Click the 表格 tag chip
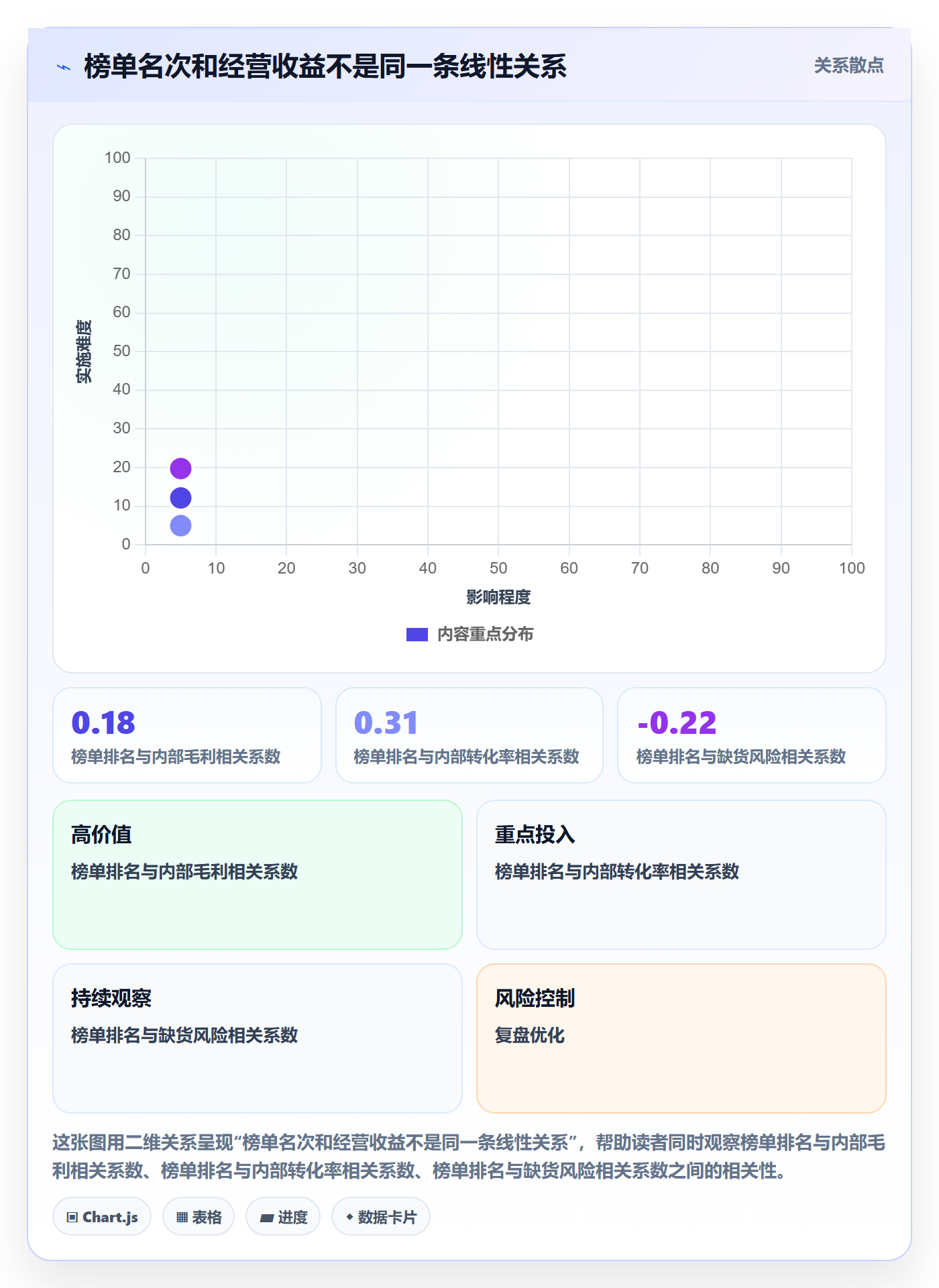The width and height of the screenshot is (939, 1288). tap(199, 1217)
